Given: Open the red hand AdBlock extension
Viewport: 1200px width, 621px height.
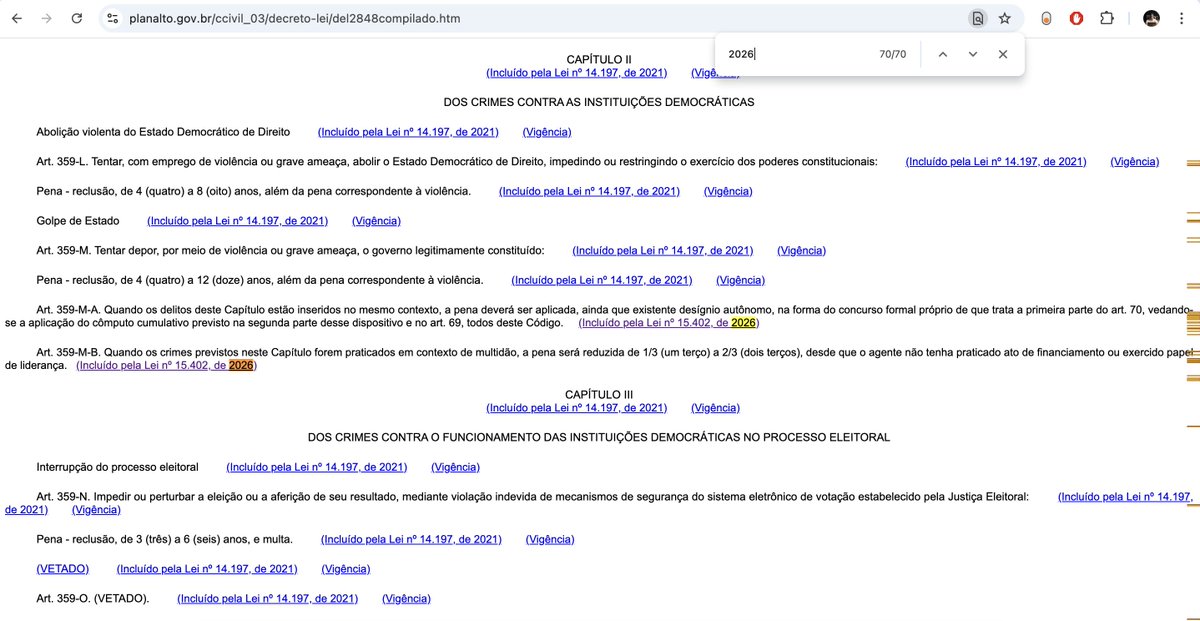Looking at the screenshot, I should 1077,18.
